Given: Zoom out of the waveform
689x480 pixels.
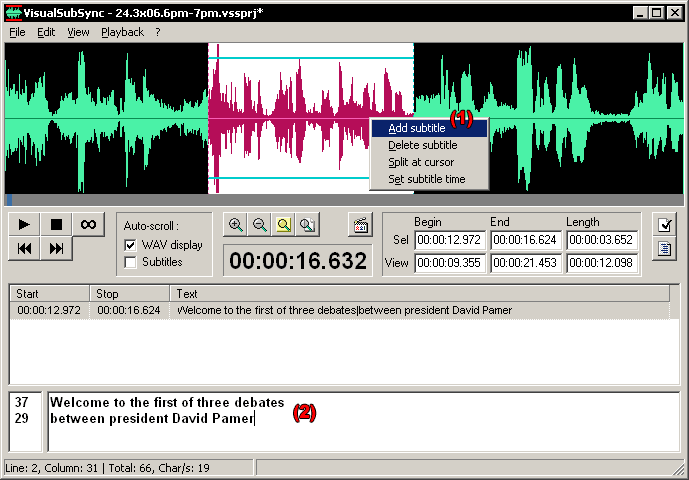Looking at the screenshot, I should pos(259,225).
